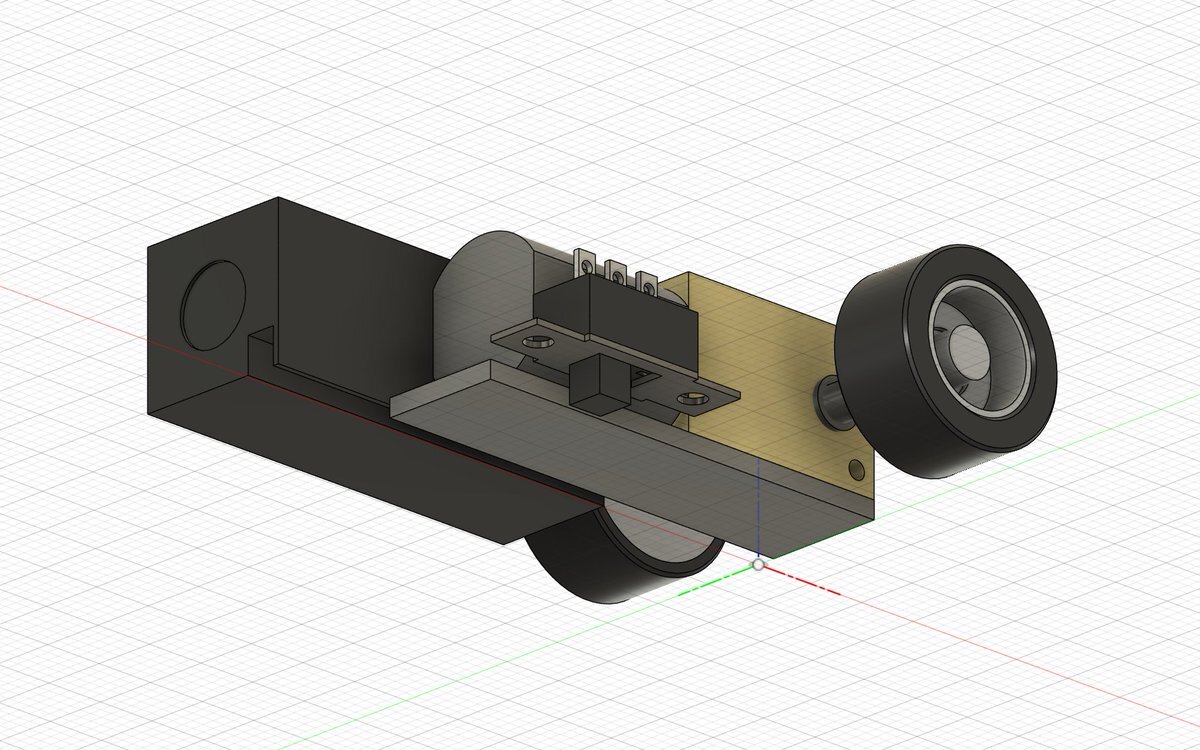1200x750 pixels.
Task: Pick the rightmost switch terminal pin
Action: (646, 285)
